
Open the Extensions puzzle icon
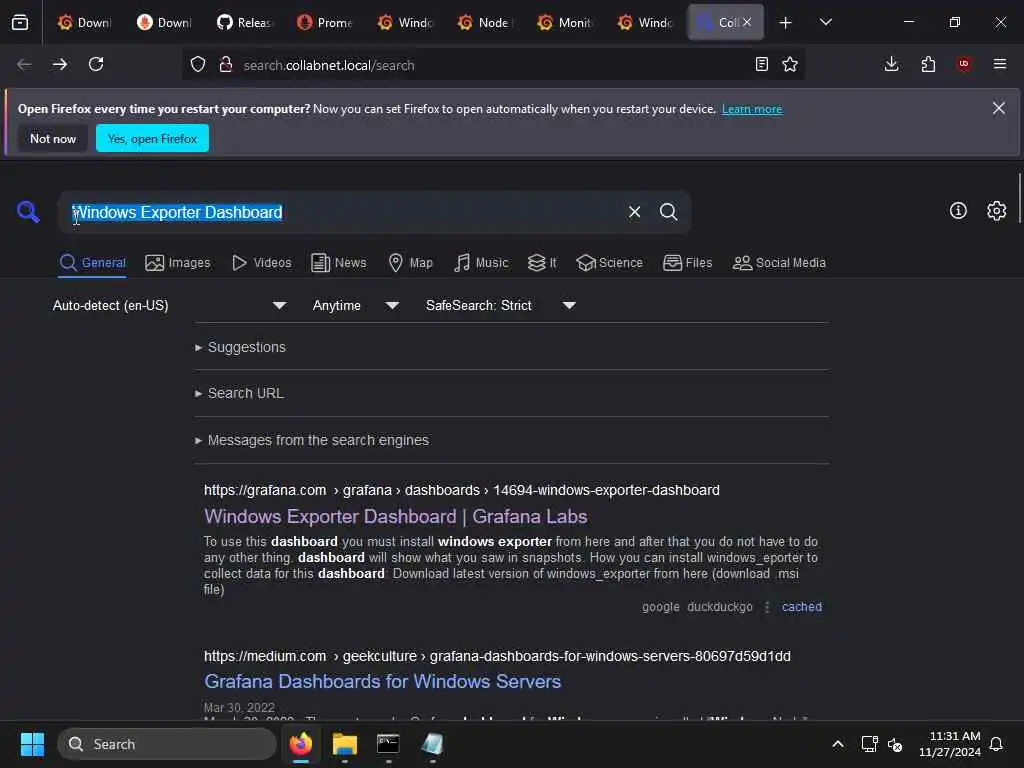928,64
